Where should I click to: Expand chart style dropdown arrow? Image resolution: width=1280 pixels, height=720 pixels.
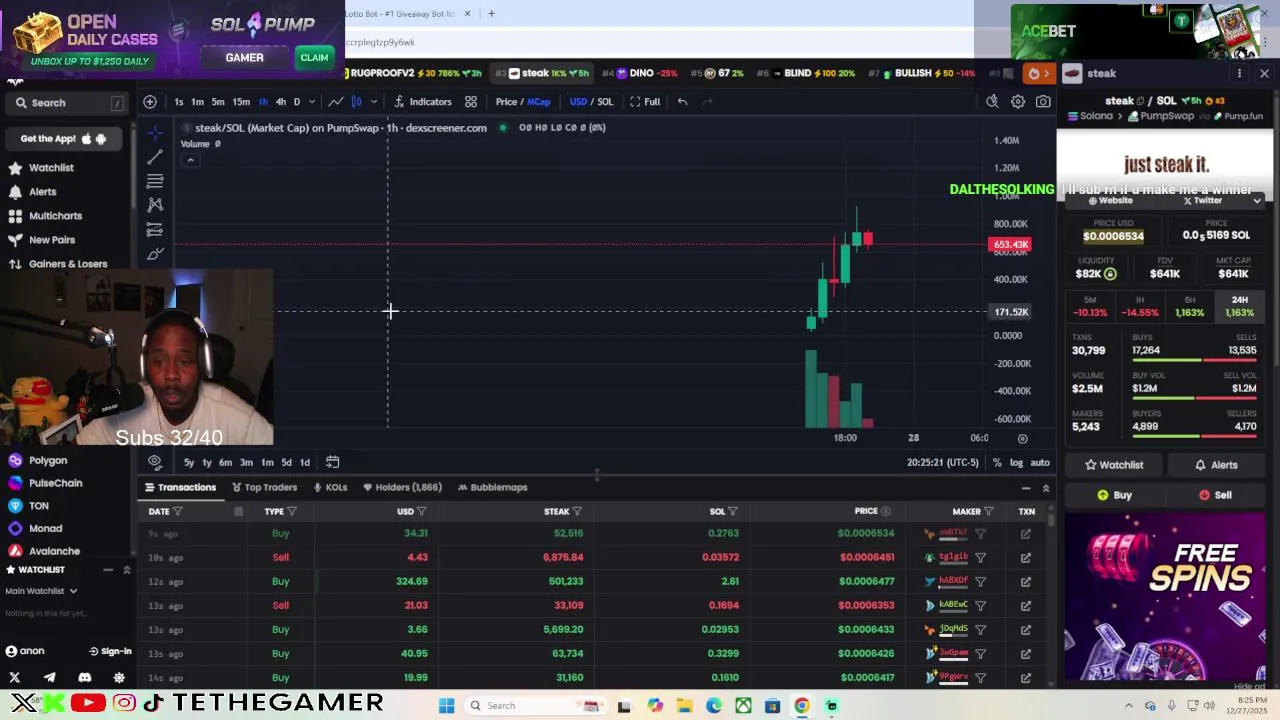coord(374,102)
